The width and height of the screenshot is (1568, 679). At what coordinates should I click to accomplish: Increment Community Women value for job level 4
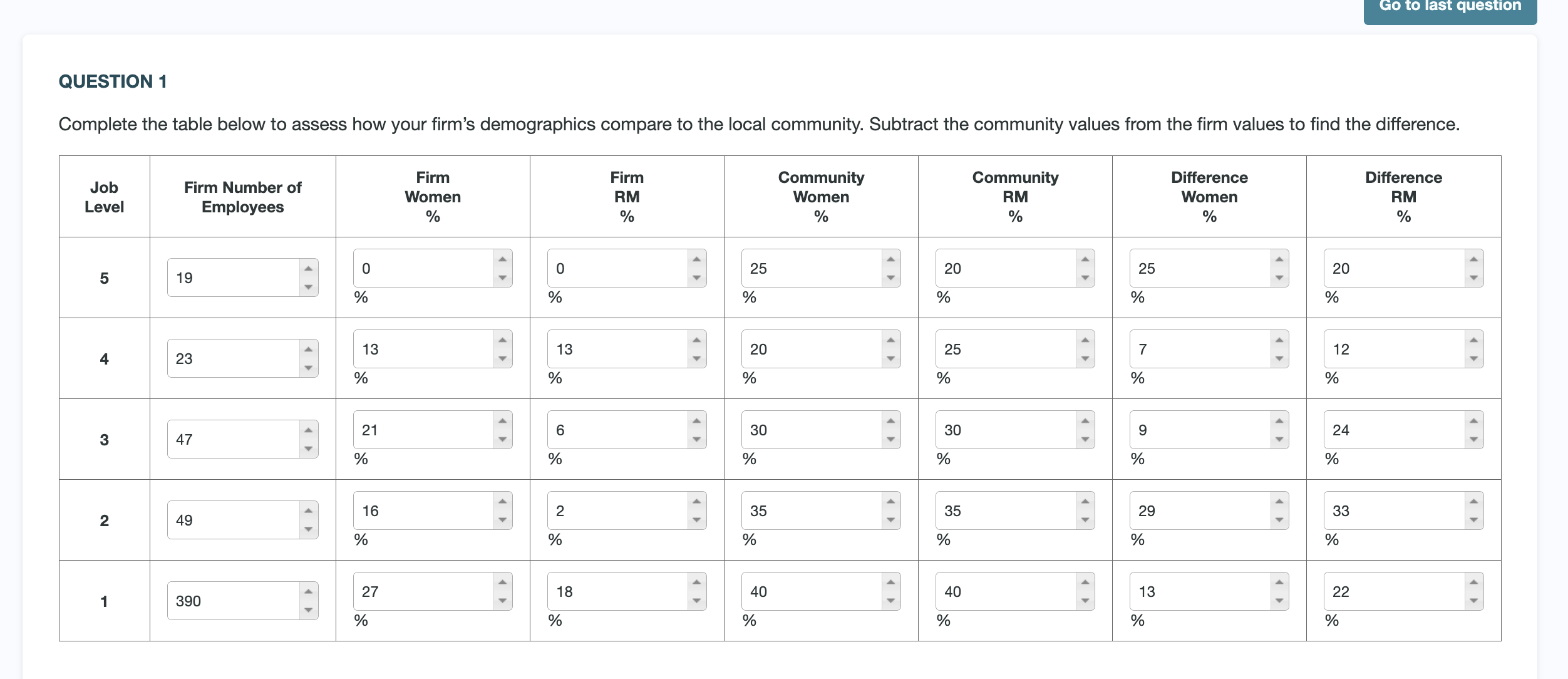tap(889, 340)
